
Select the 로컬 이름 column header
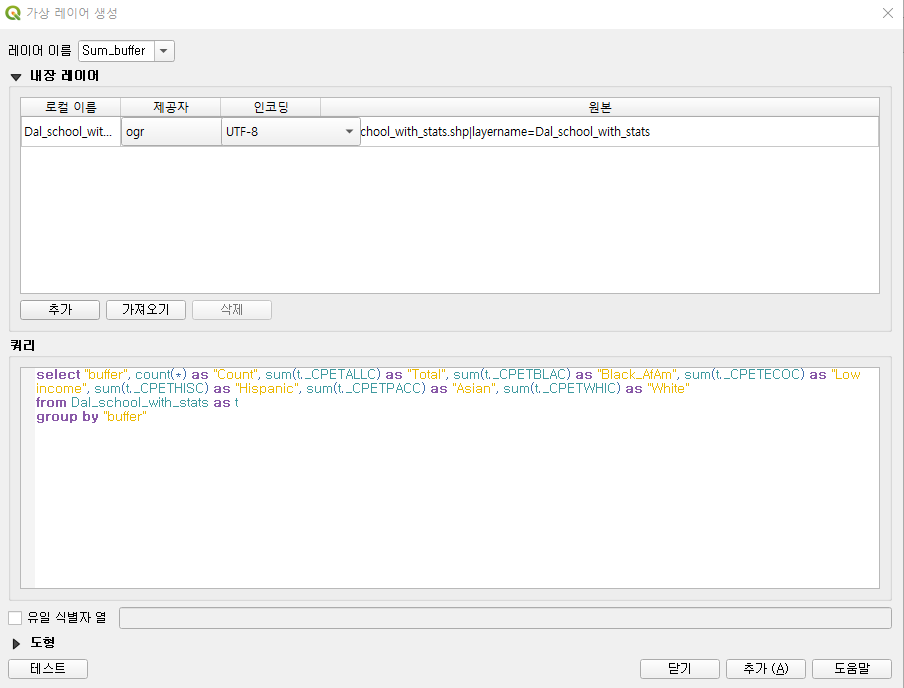[70, 107]
